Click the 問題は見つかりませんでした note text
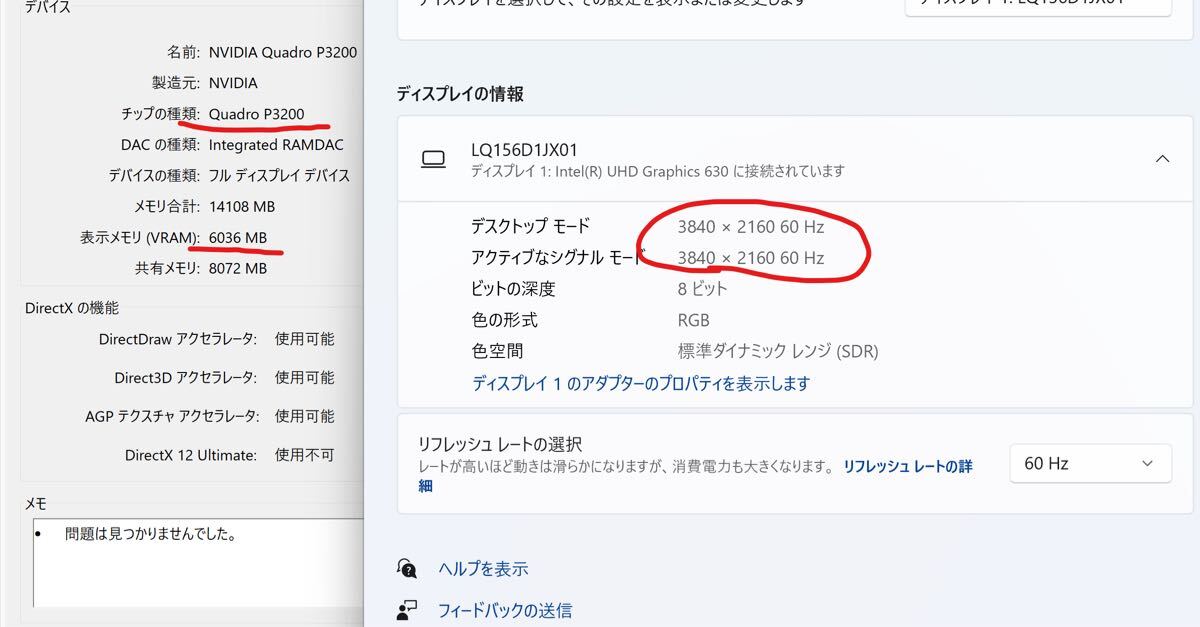The image size is (1200, 627). [150, 534]
